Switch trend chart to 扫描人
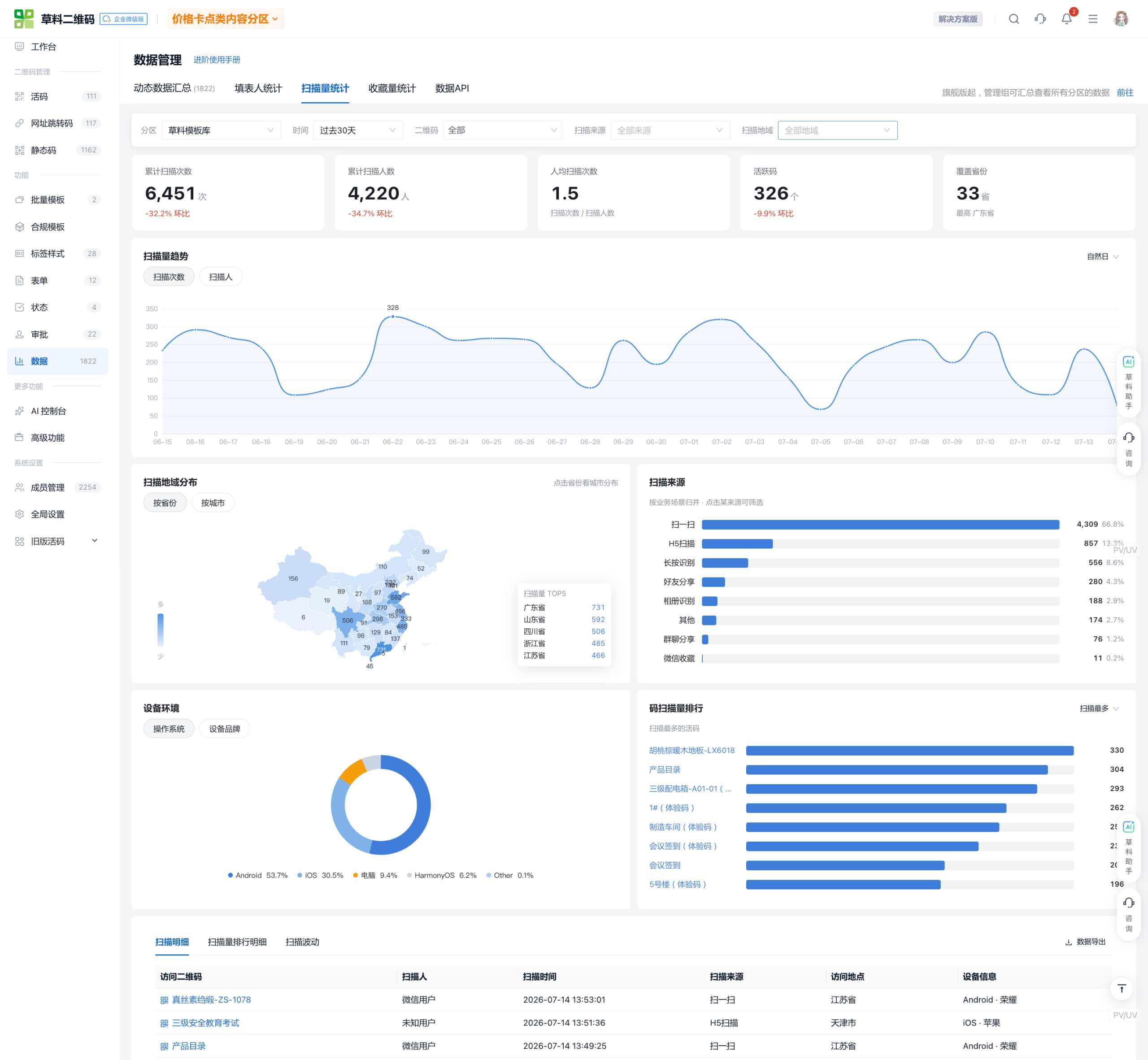This screenshot has width=1148, height=1060. pyautogui.click(x=220, y=277)
